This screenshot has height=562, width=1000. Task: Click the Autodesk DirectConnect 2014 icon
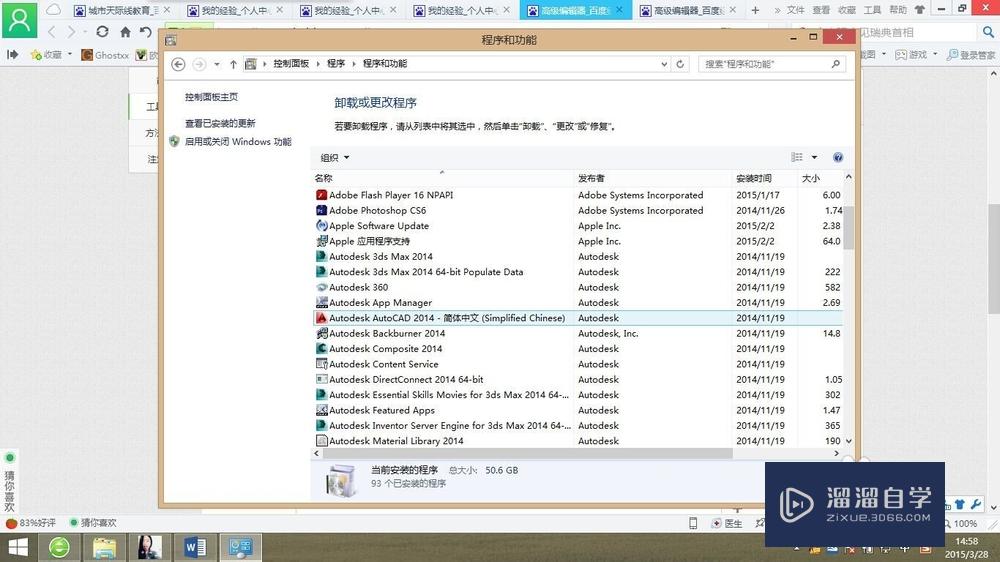pos(321,379)
